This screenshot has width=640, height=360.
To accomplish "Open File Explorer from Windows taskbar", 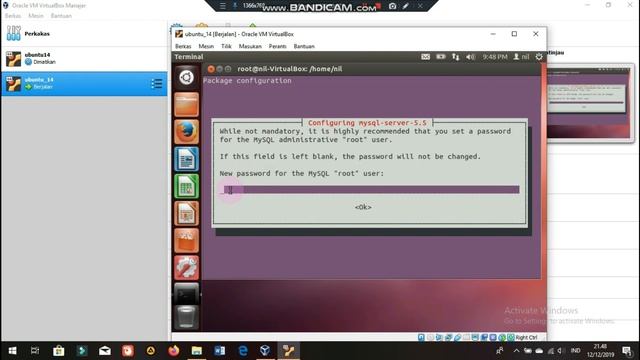I will point(197,351).
